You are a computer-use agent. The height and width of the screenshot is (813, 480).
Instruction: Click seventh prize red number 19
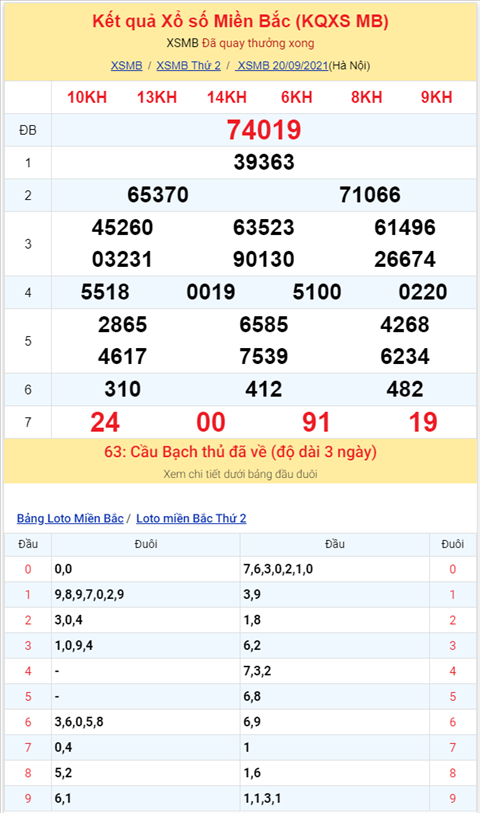coord(423,422)
